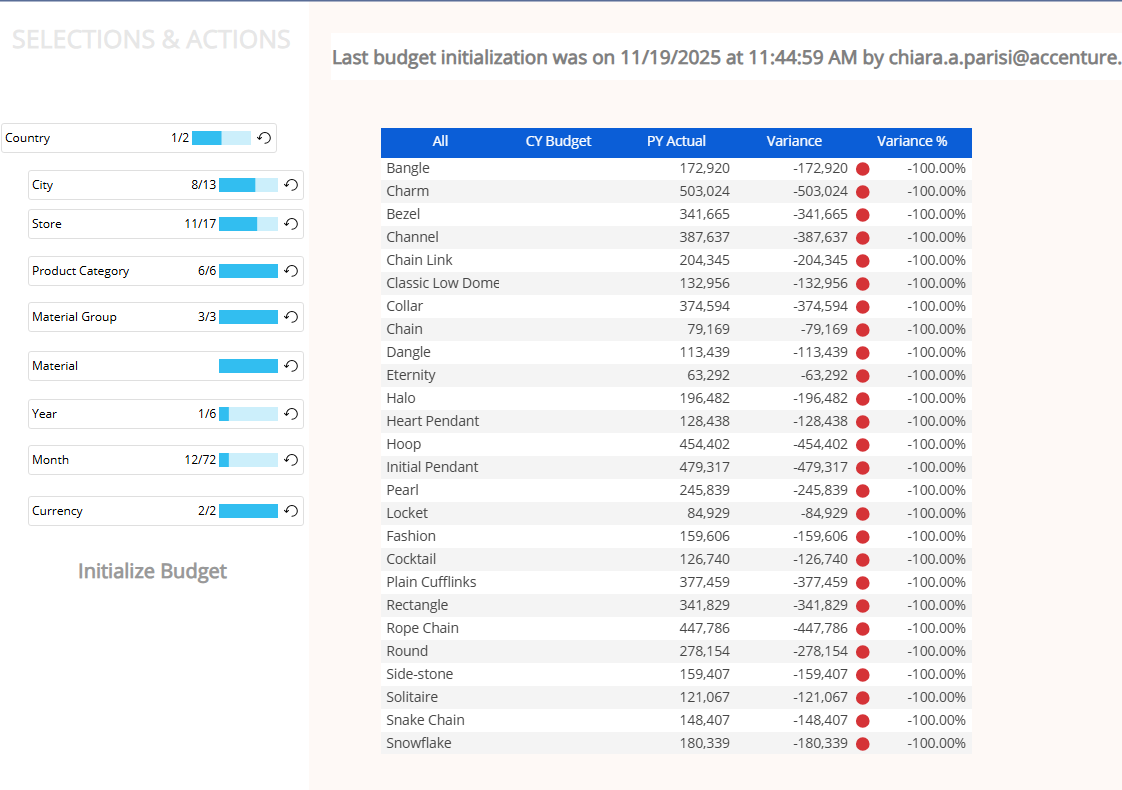Open the Year filter dropdown
Screen dimensions: 1122x790
(x=166, y=414)
